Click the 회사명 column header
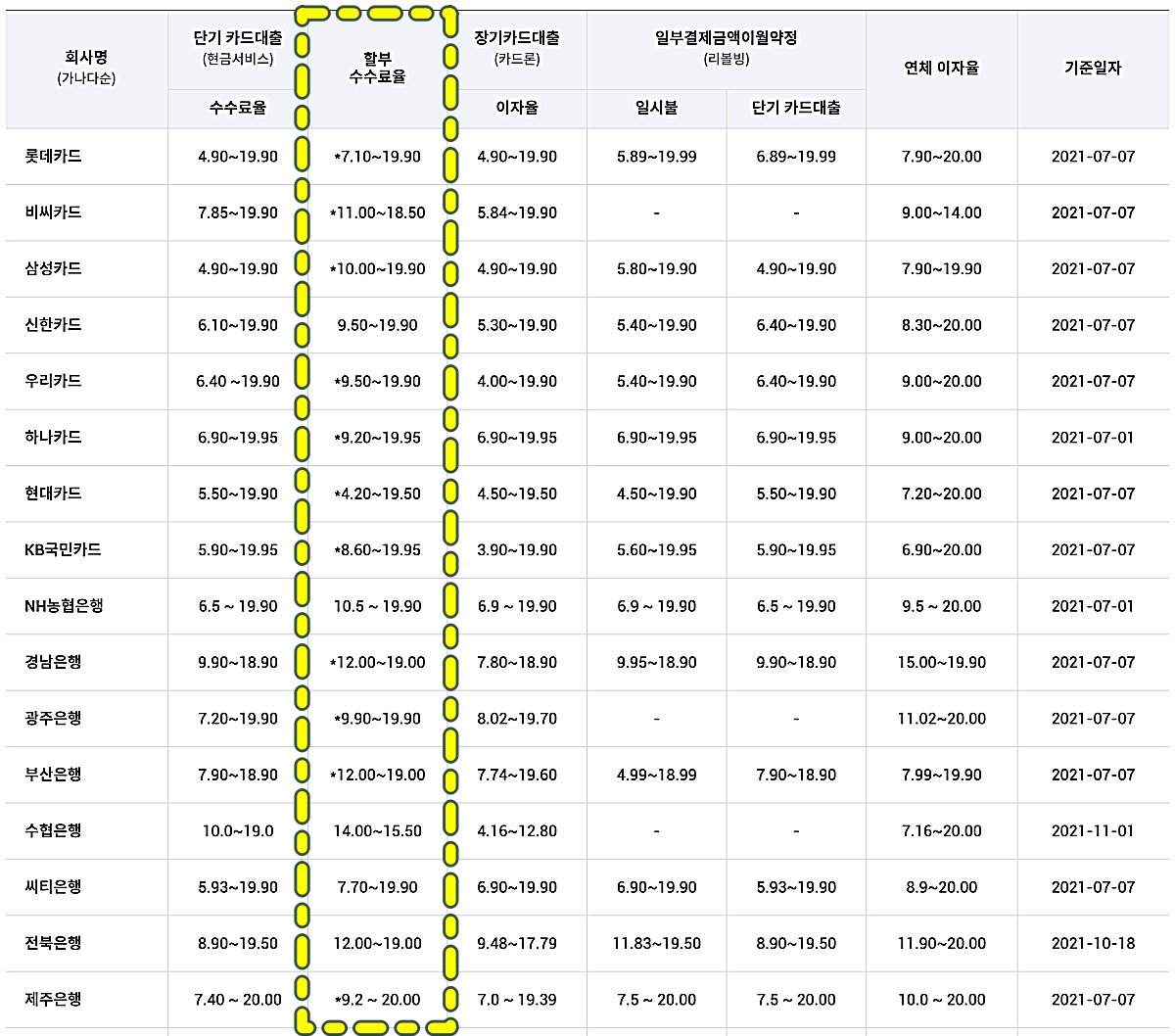The image size is (1175, 1036). (86, 68)
